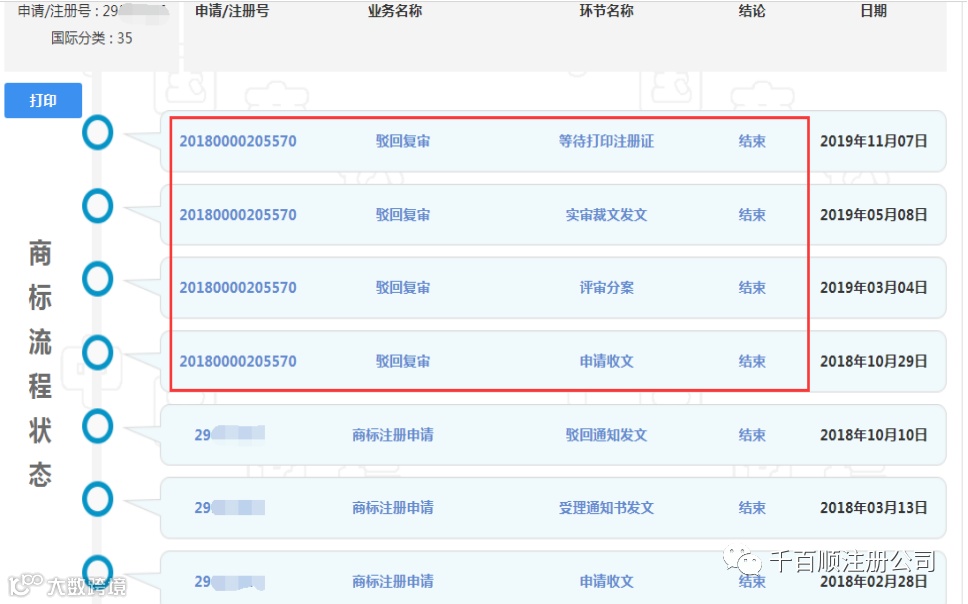
Task: Click the date 2018年10月29日
Action: (x=874, y=361)
